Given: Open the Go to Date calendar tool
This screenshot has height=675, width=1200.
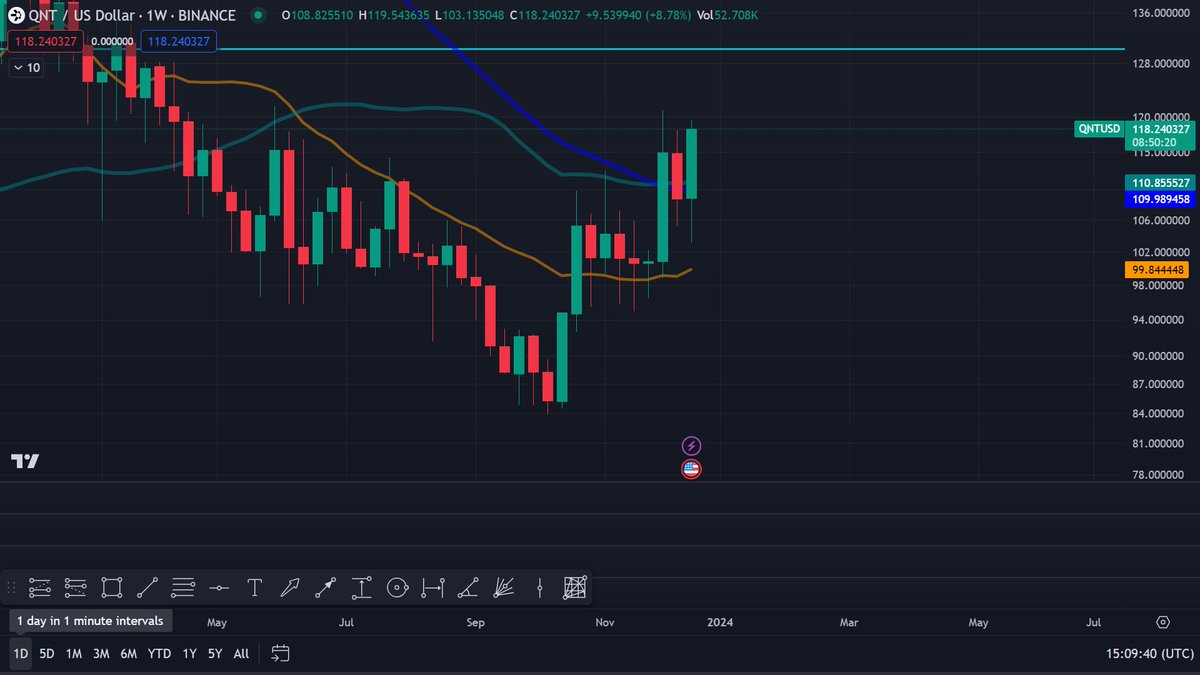Looking at the screenshot, I should [x=279, y=653].
